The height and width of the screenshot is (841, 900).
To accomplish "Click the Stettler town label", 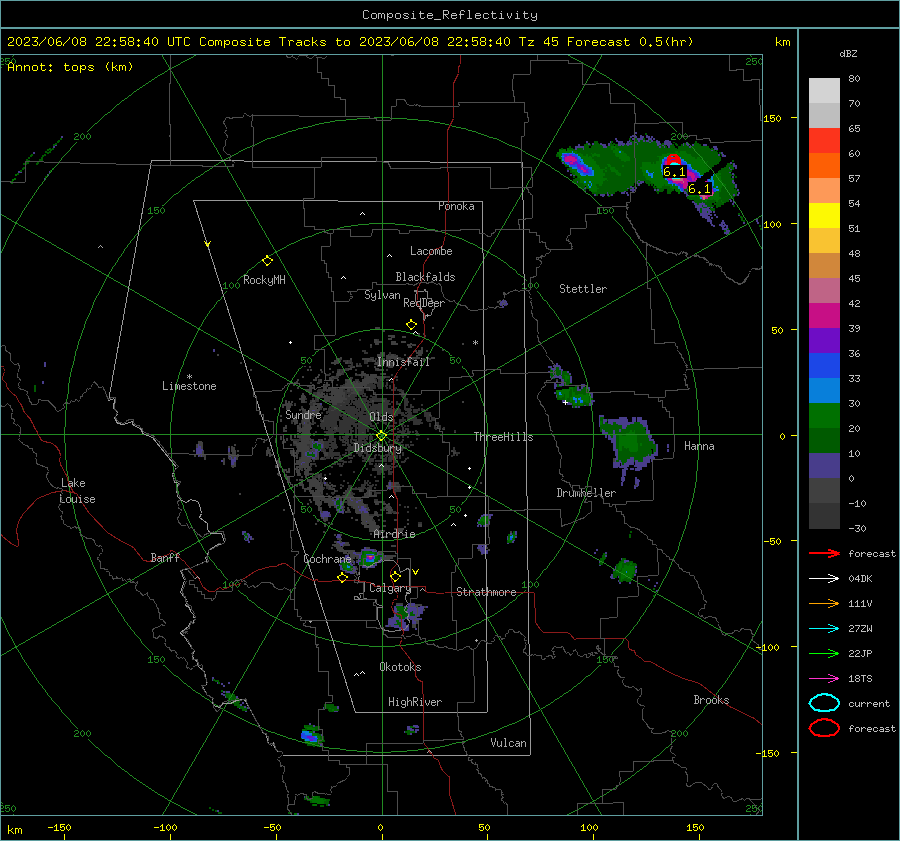I will pyautogui.click(x=583, y=289).
